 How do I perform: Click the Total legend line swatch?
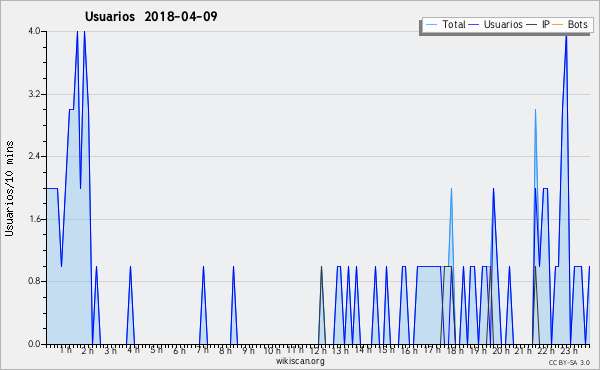tap(431, 25)
